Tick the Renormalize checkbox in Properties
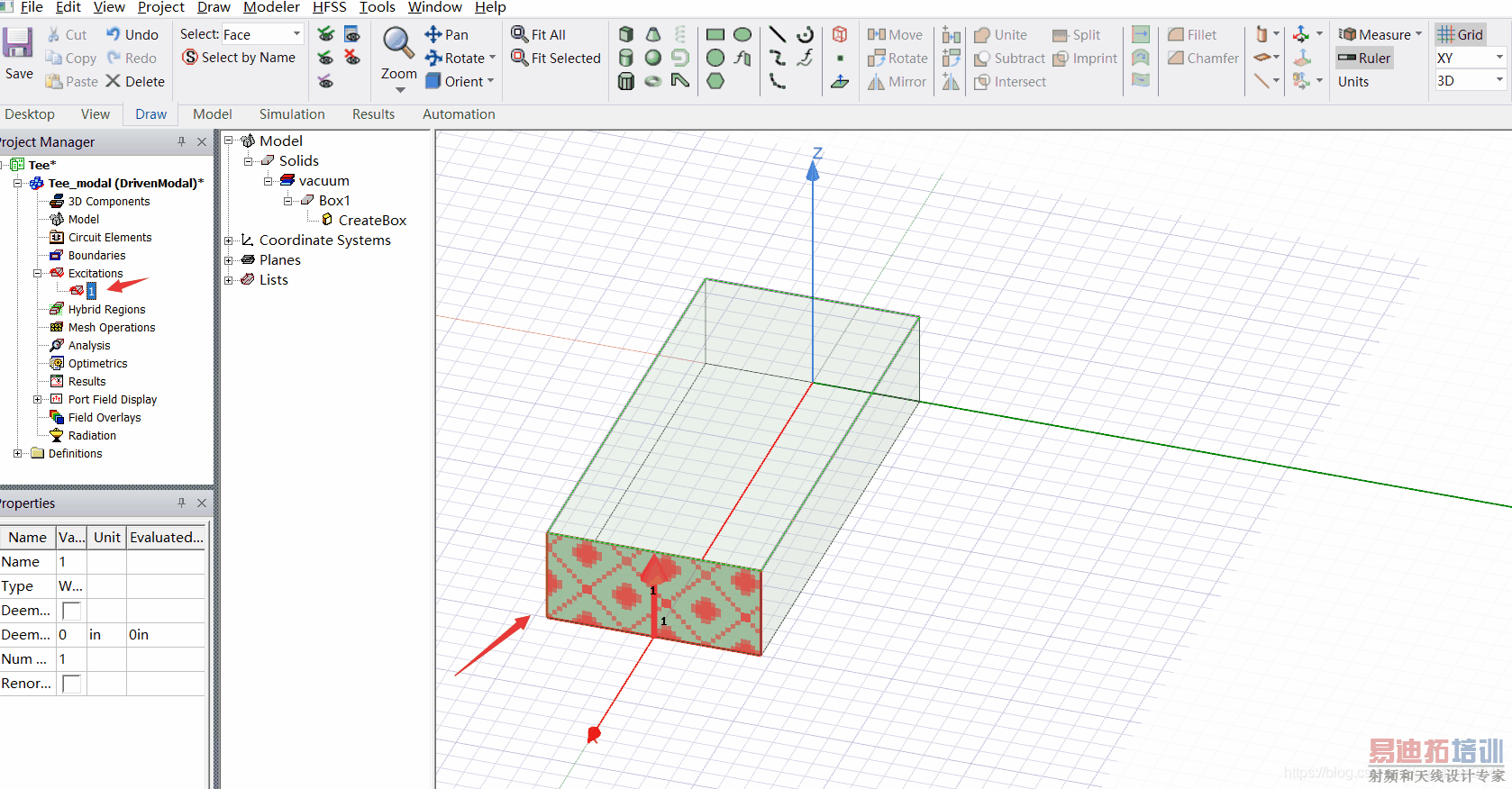1512x789 pixels. coord(71,684)
